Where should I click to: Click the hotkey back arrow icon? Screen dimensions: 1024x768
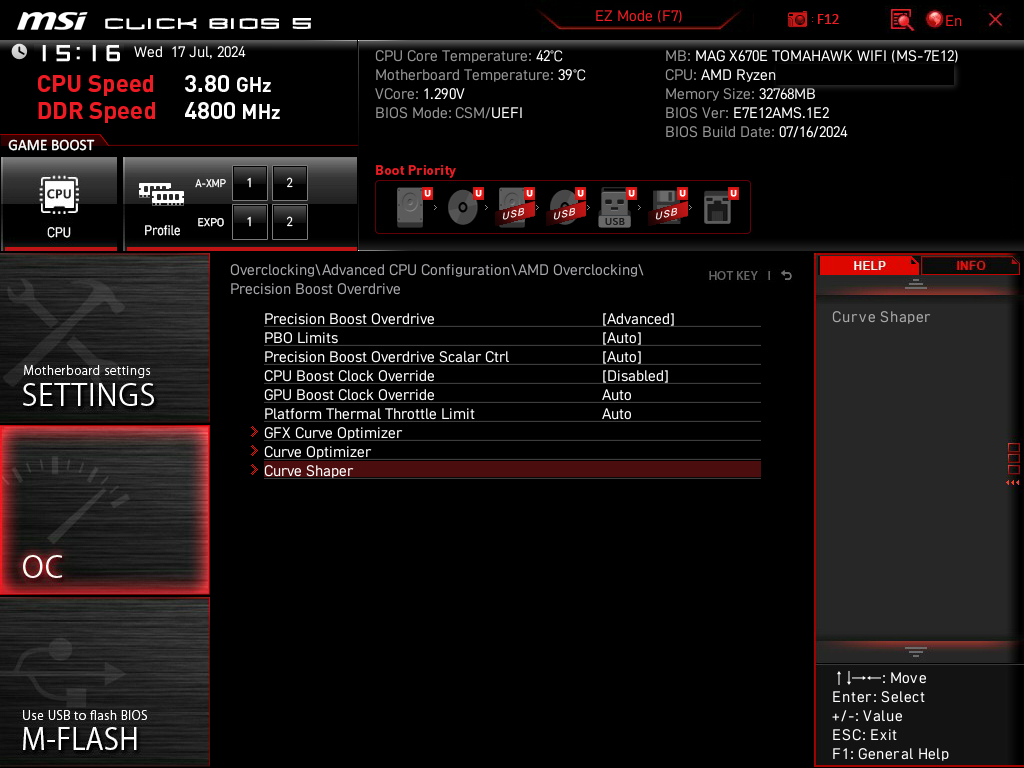[x=786, y=276]
